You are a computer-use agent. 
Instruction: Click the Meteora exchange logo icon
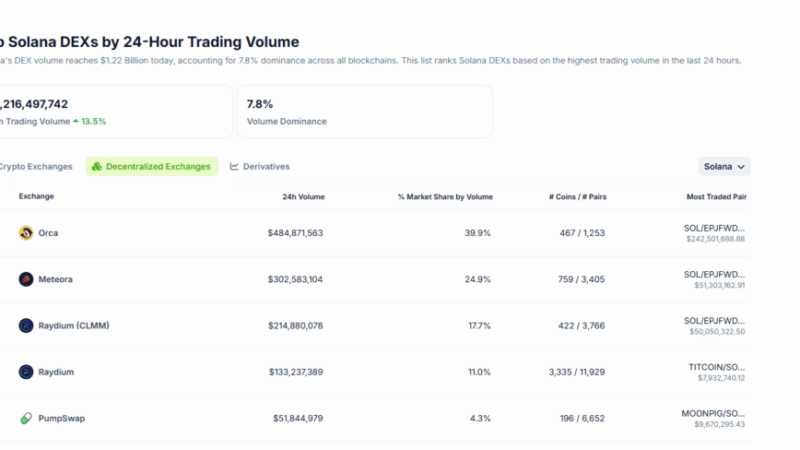pos(26,279)
